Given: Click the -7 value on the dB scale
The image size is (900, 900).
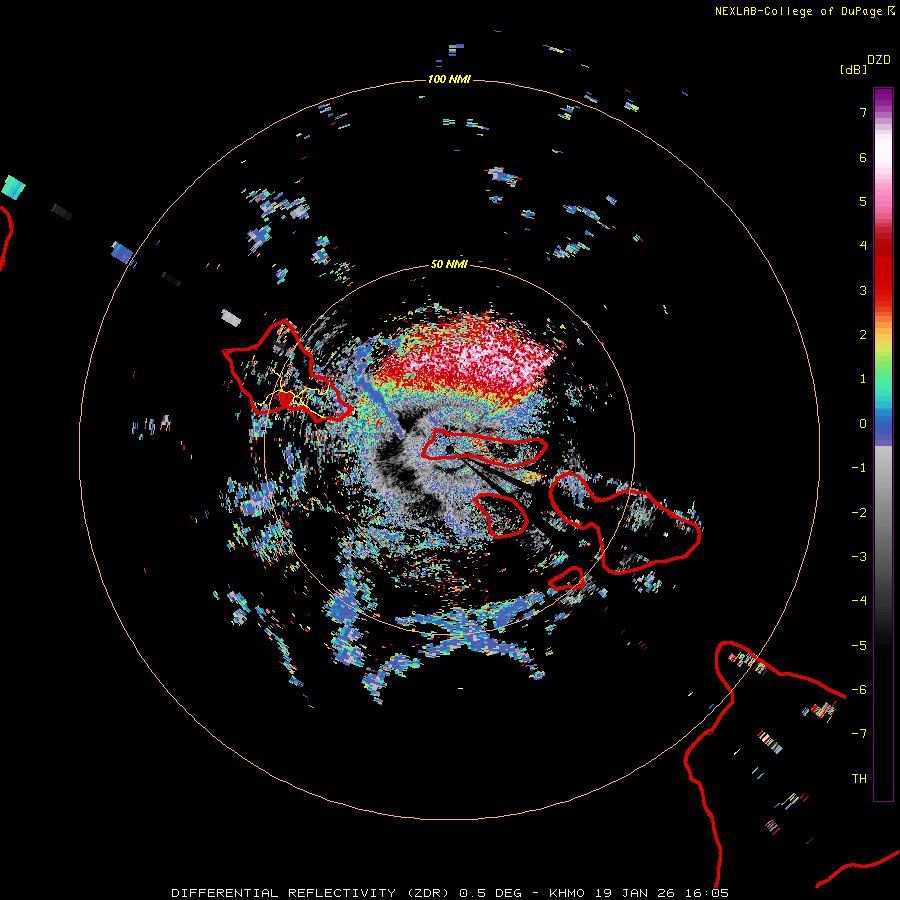Looking at the screenshot, I should pyautogui.click(x=859, y=734).
